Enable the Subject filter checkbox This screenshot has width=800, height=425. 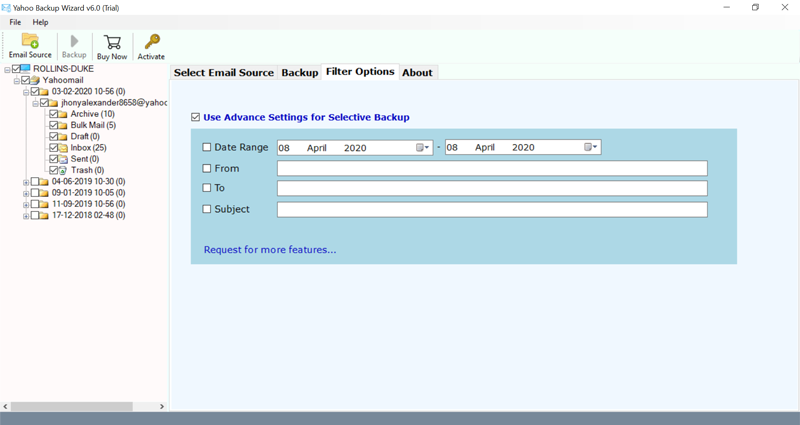click(x=207, y=209)
